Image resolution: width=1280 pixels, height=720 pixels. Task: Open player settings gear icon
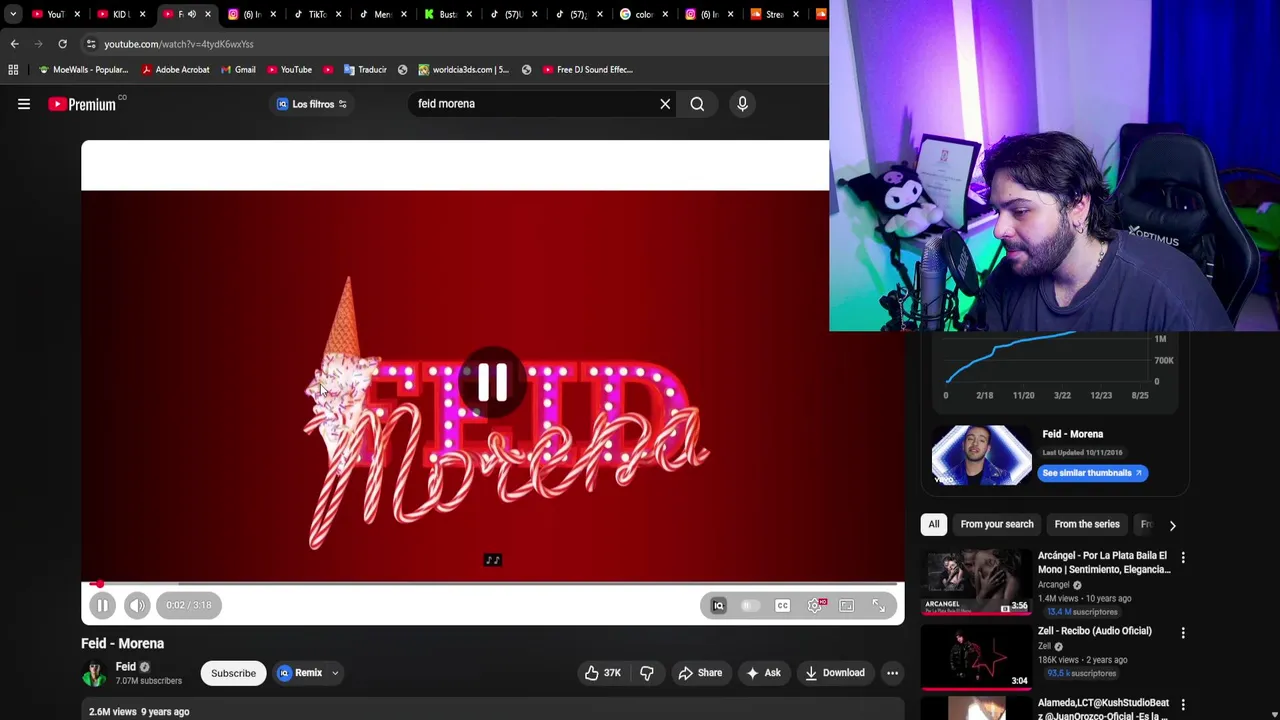pyautogui.click(x=815, y=605)
